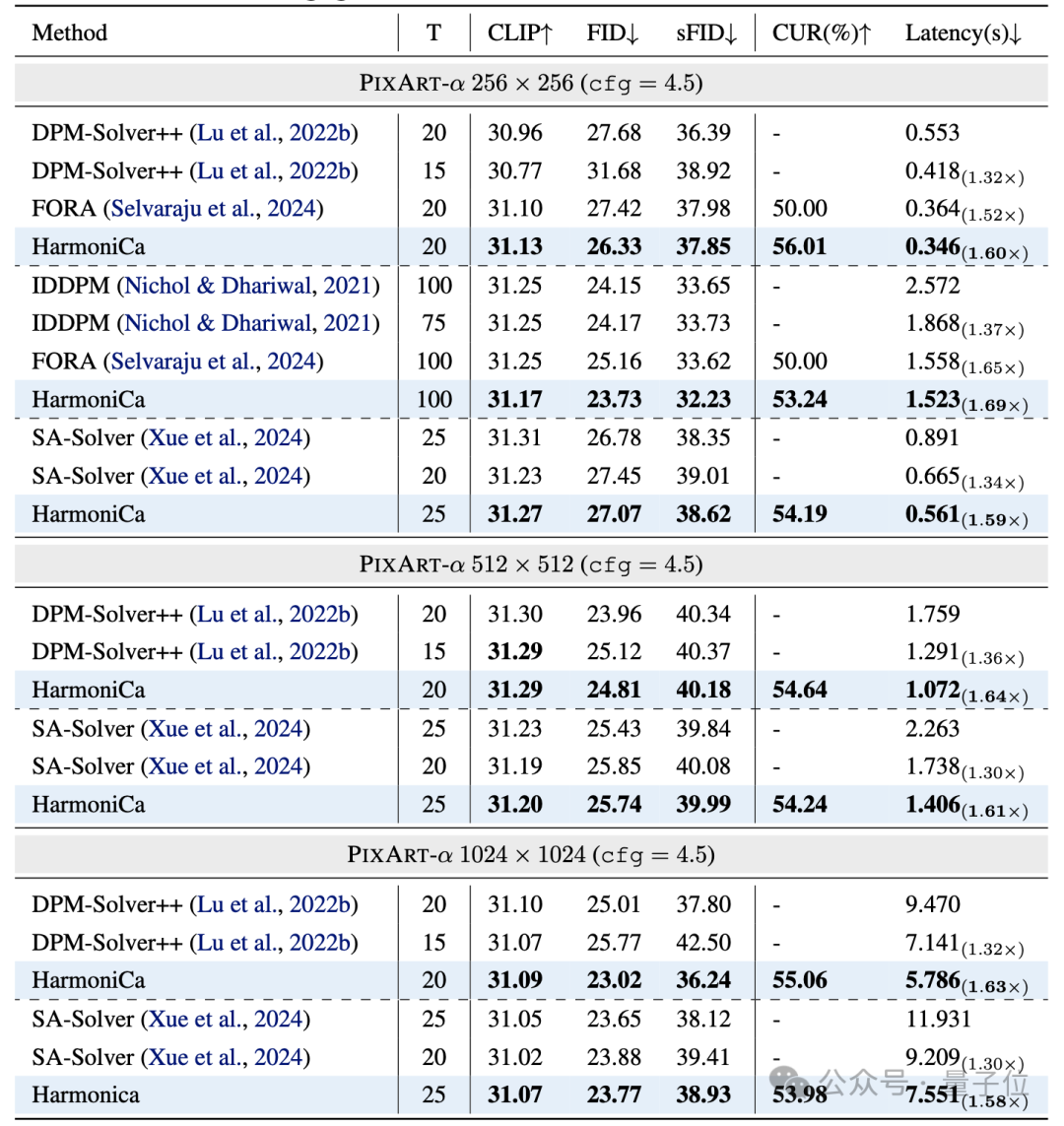Click the 56.01 CUR value cell

click(799, 246)
